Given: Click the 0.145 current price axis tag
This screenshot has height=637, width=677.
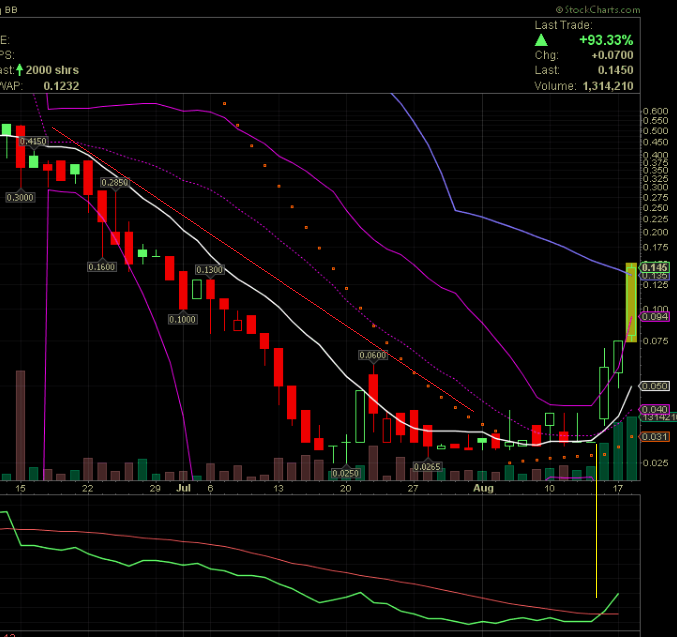Looking at the screenshot, I should [x=654, y=267].
